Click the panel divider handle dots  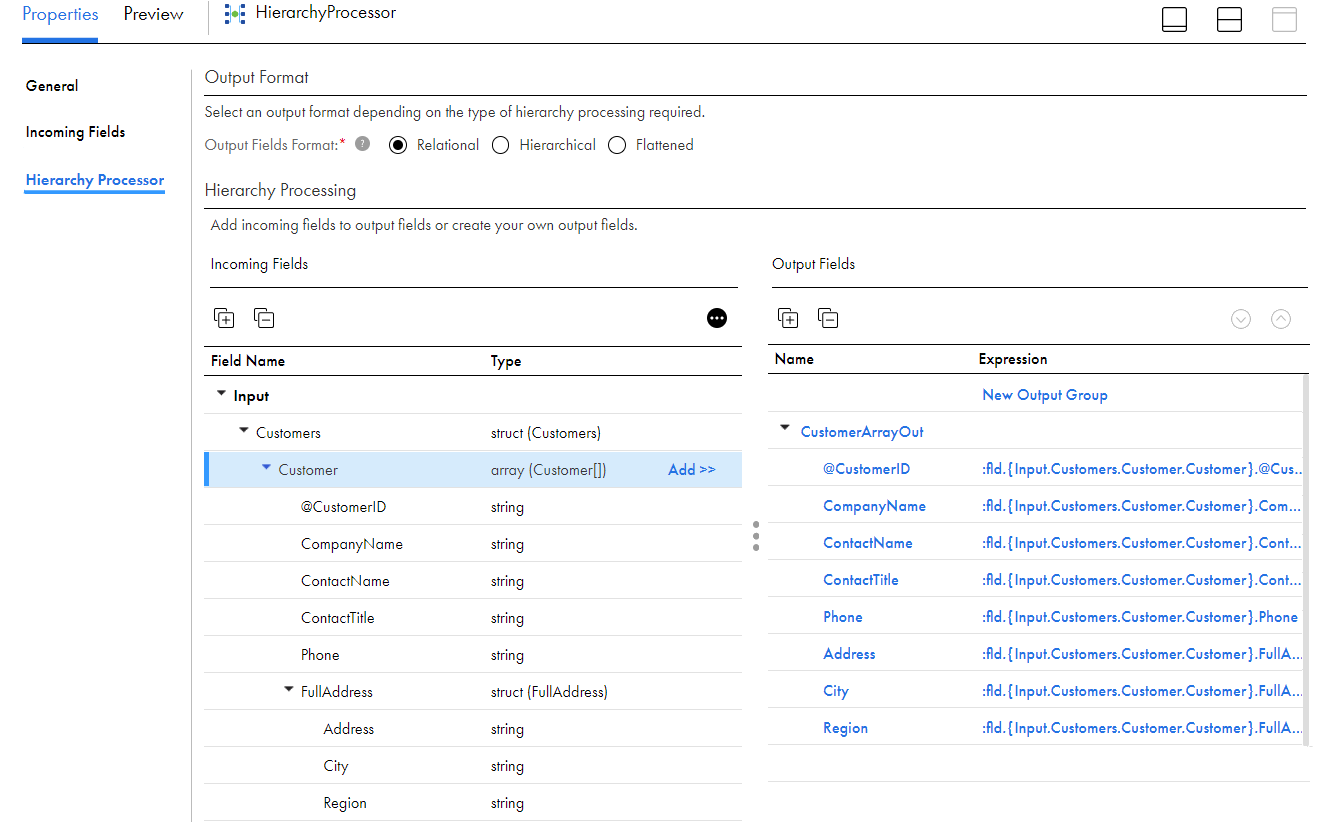756,536
